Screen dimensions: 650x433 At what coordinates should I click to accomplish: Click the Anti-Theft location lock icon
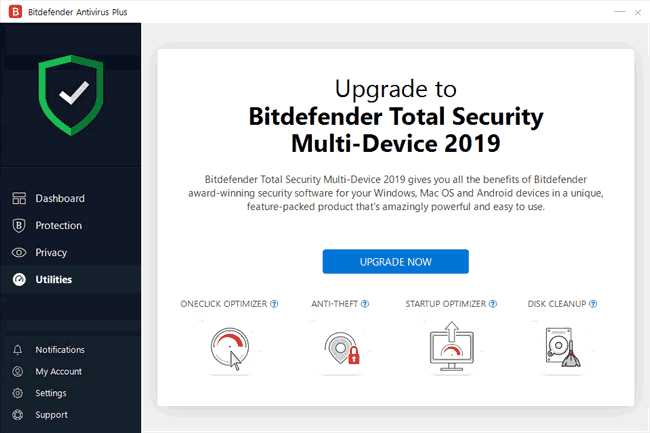[342, 348]
